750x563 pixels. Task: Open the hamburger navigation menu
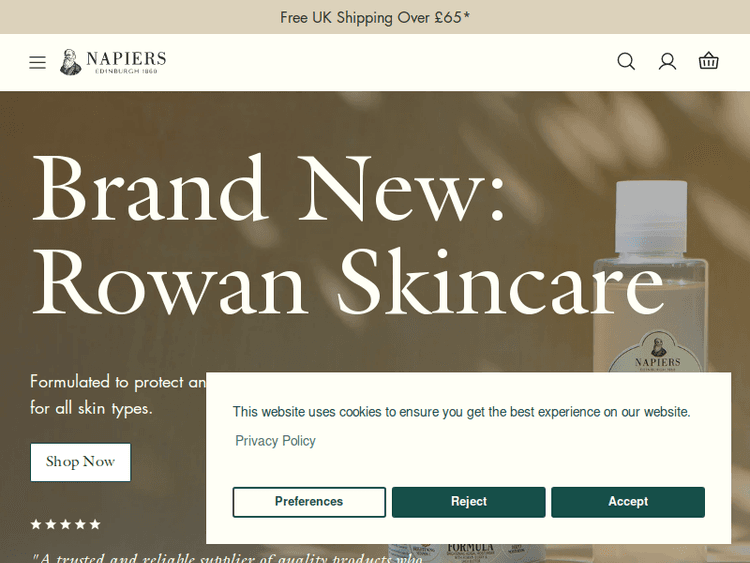(37, 62)
